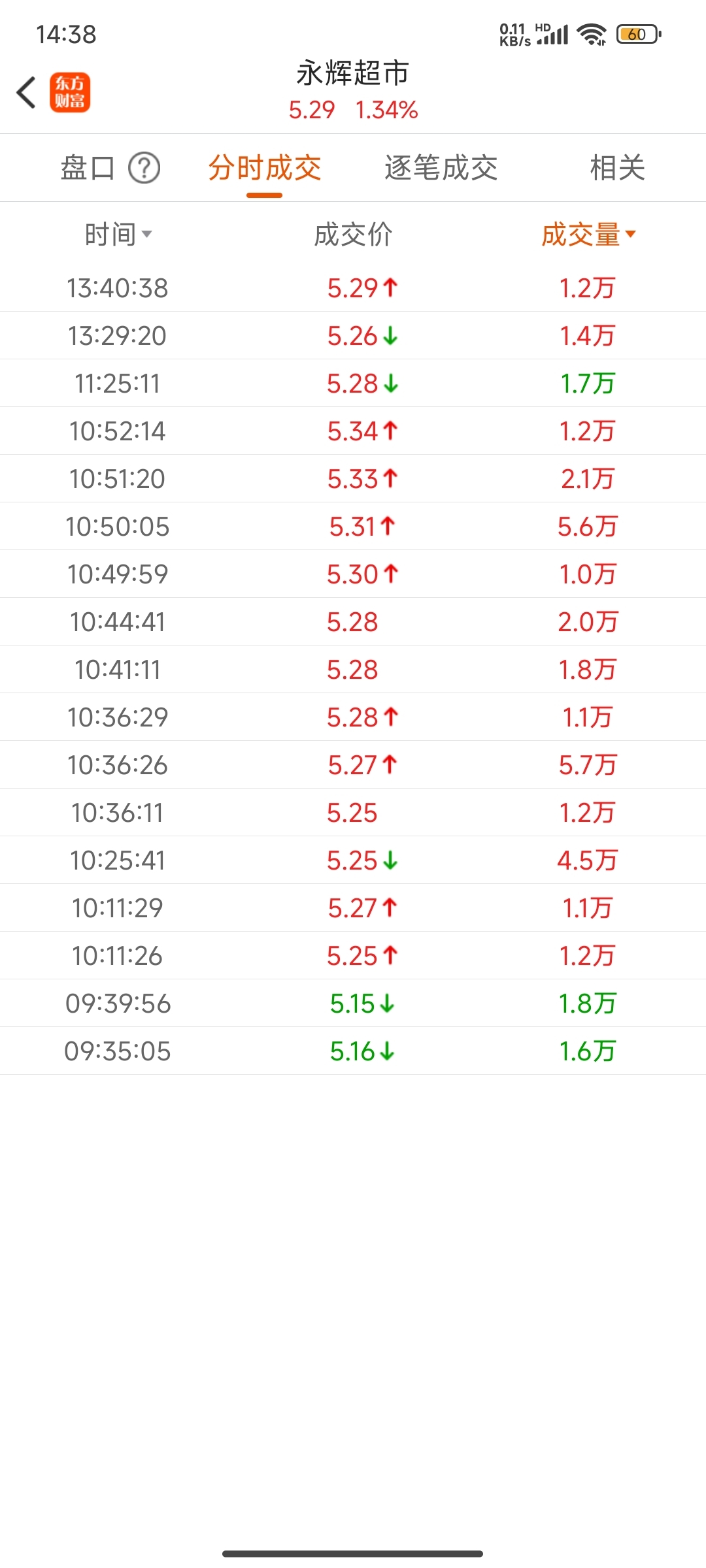
Task: Tap the battery indicator icon
Action: 639,34
